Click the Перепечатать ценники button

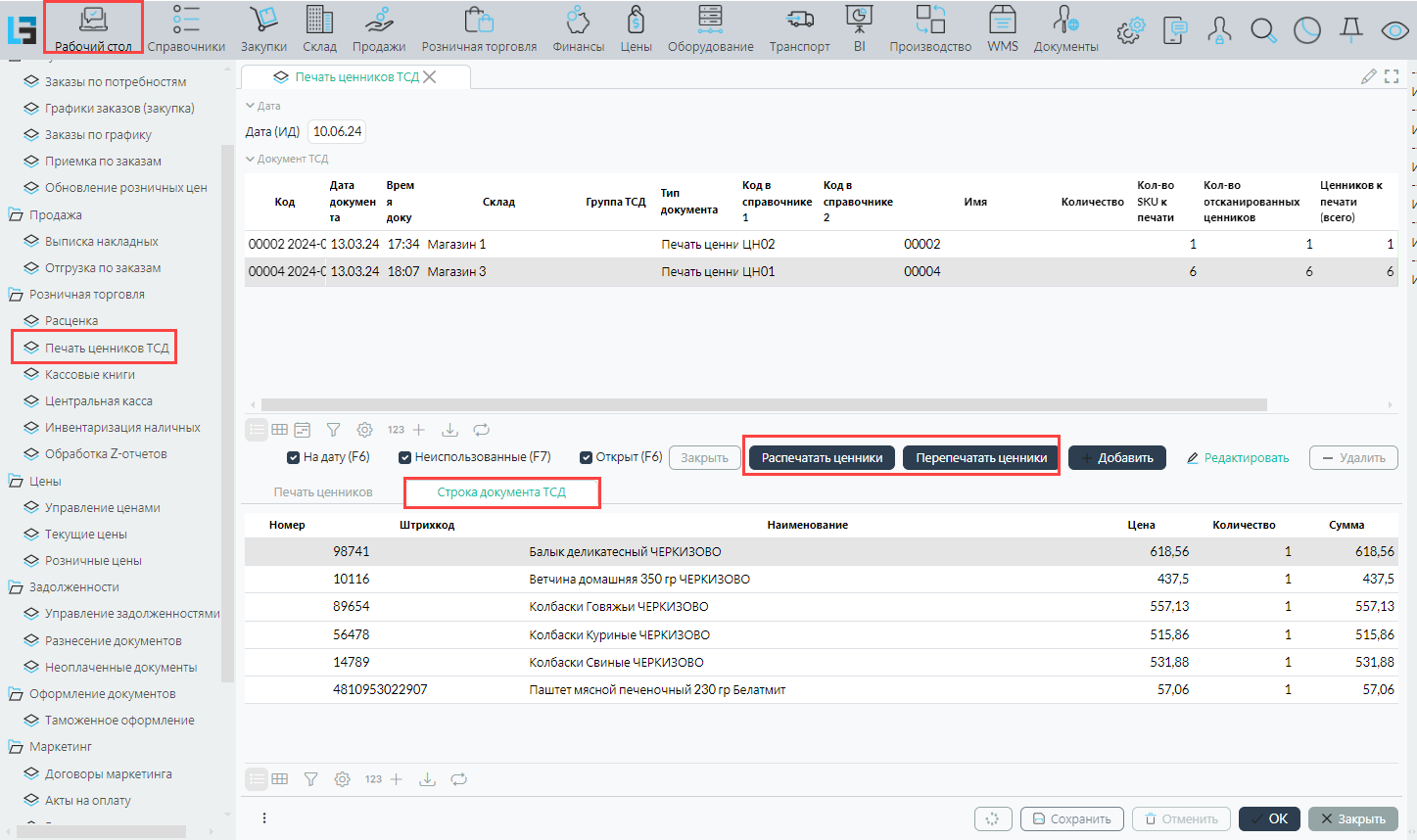click(x=980, y=458)
